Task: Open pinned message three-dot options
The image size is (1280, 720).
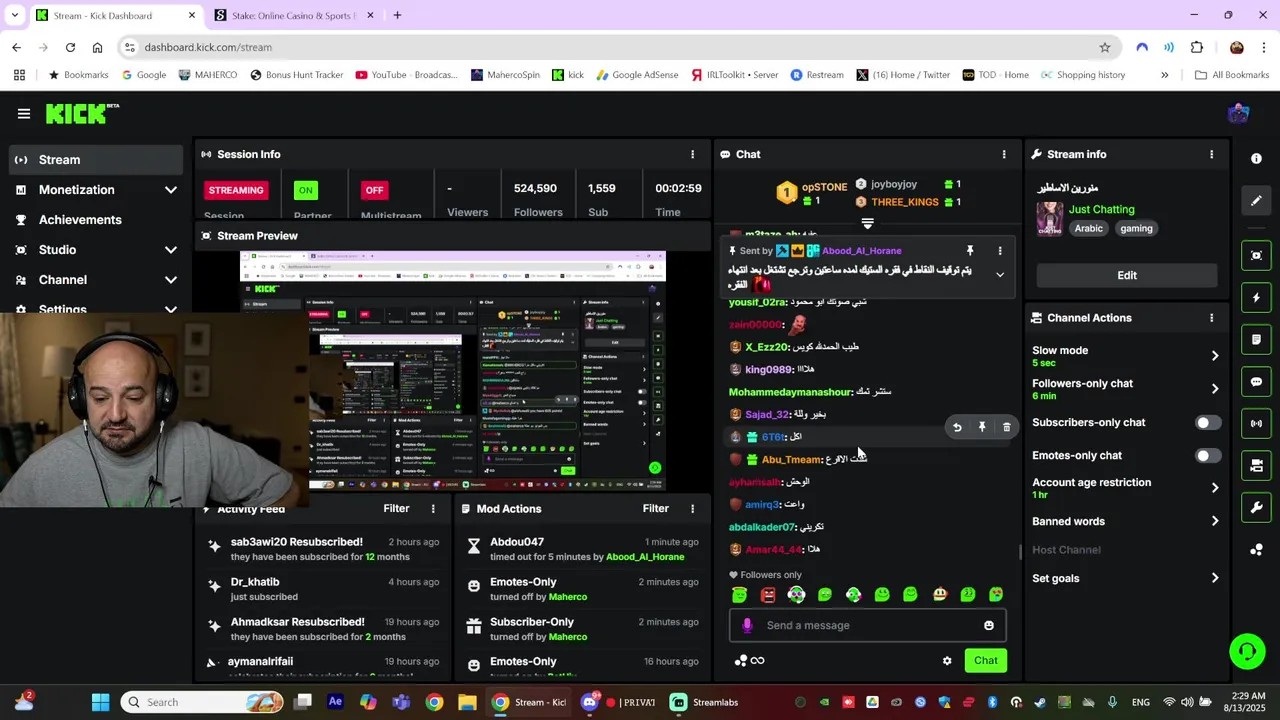Action: coord(999,251)
